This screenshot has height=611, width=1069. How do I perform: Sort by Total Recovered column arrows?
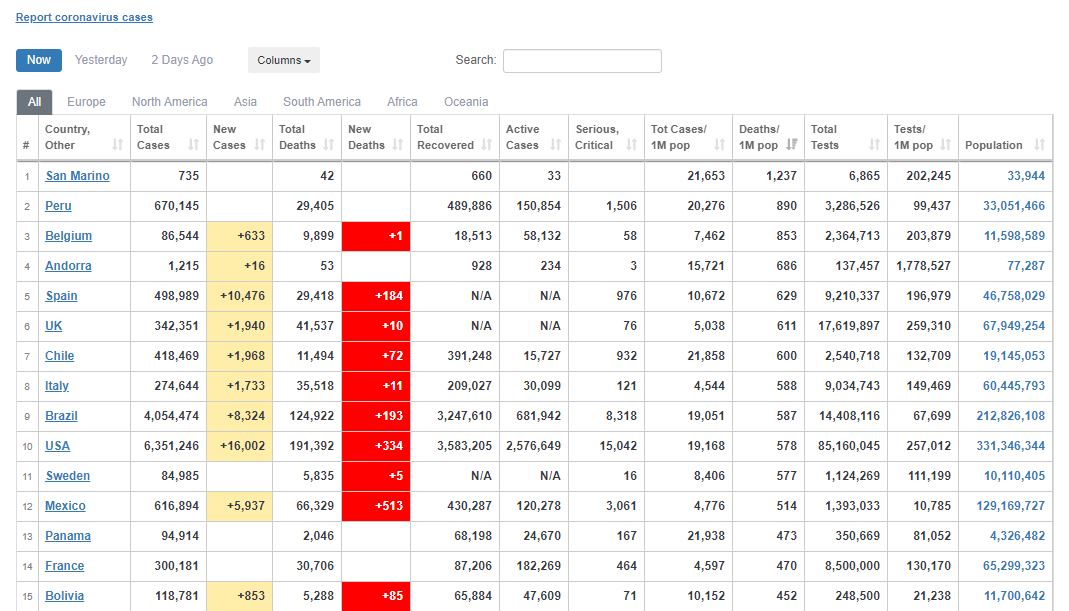tap(487, 145)
